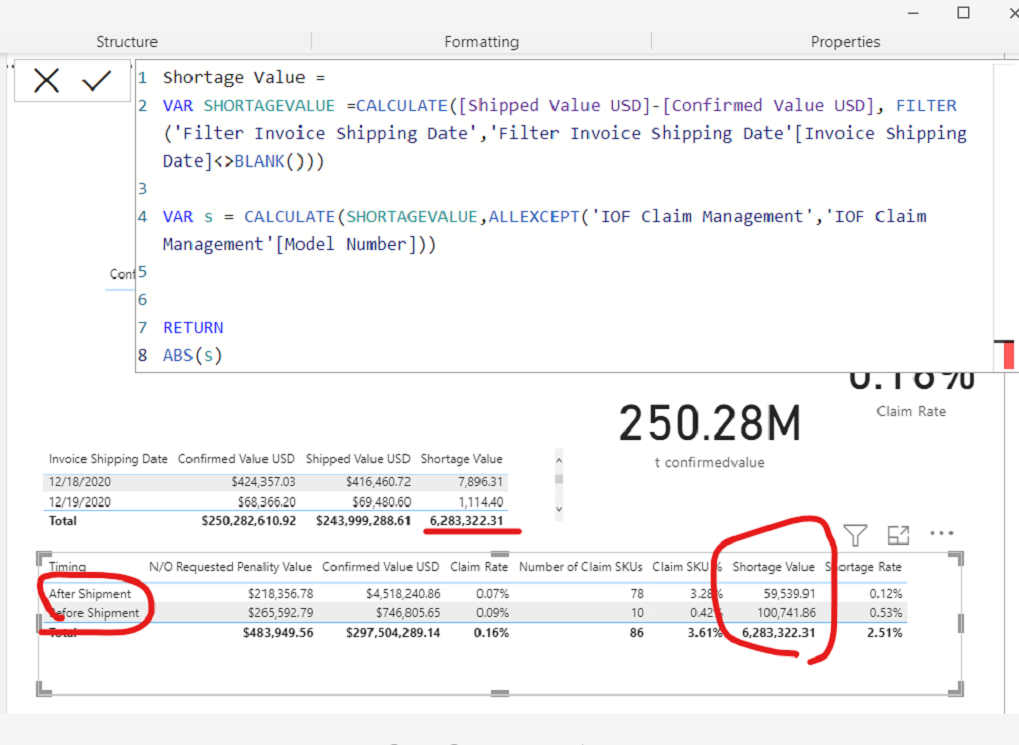
Task: Click the 0.12% shortage rate cell
Action: coord(886,594)
